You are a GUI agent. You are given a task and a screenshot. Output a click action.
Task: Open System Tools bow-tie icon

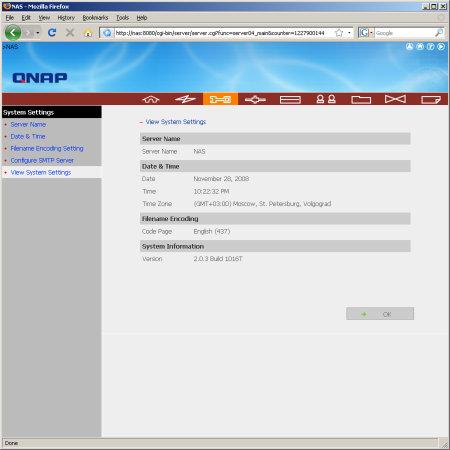point(395,99)
